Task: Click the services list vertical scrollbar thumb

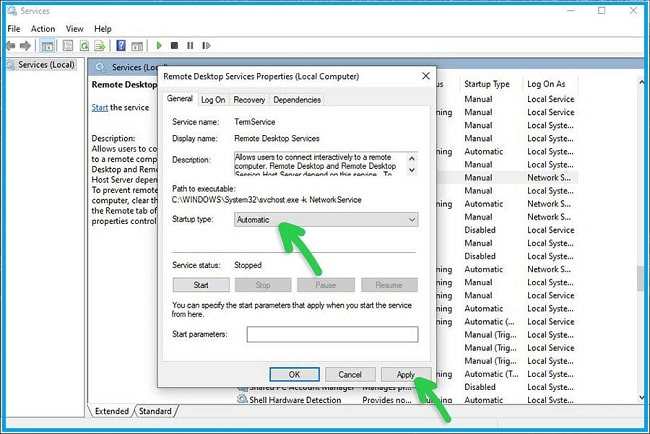Action: (642, 278)
